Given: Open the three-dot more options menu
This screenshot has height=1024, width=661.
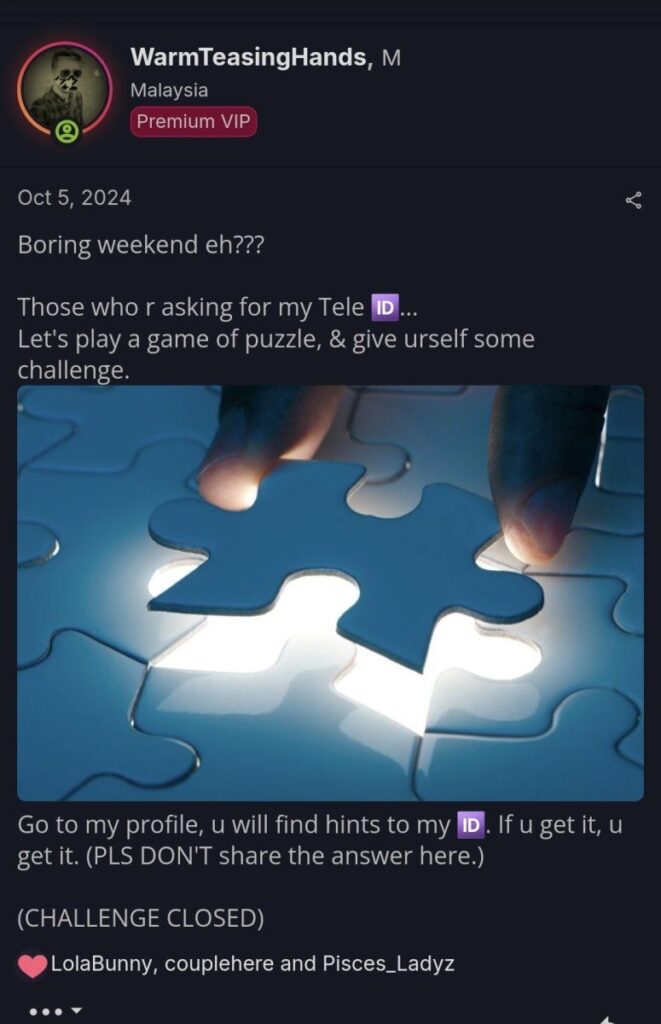Looking at the screenshot, I should pos(46,1012).
